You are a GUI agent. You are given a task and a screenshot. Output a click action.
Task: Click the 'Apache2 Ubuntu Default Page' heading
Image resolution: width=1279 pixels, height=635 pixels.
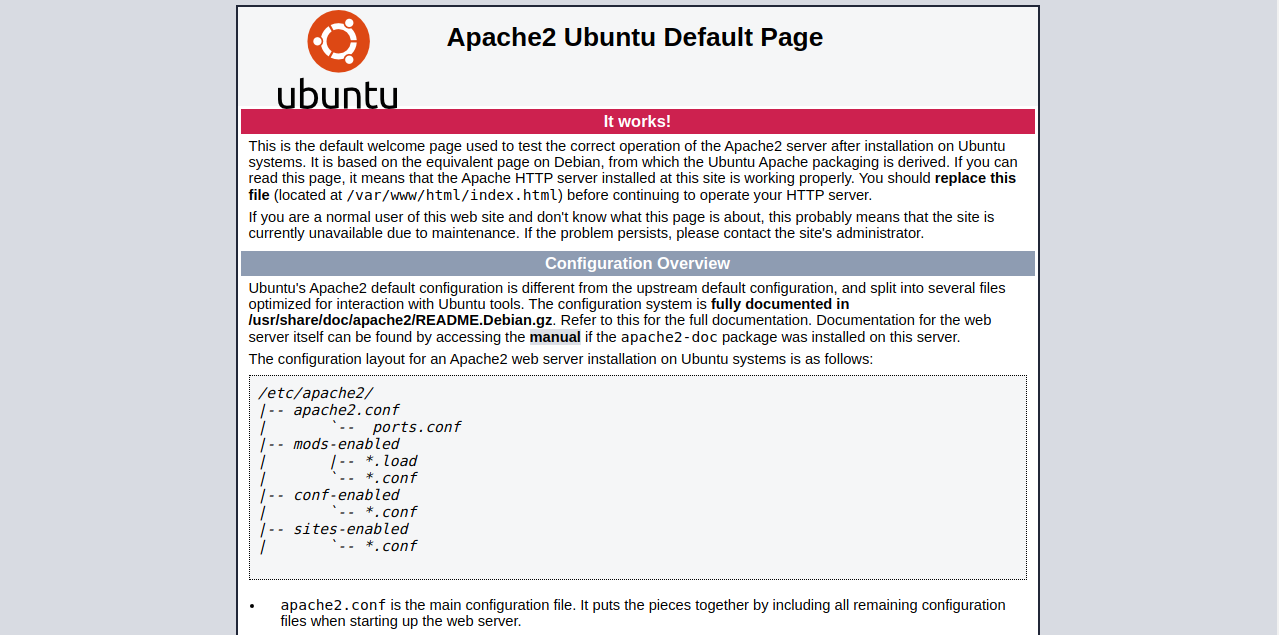634,37
